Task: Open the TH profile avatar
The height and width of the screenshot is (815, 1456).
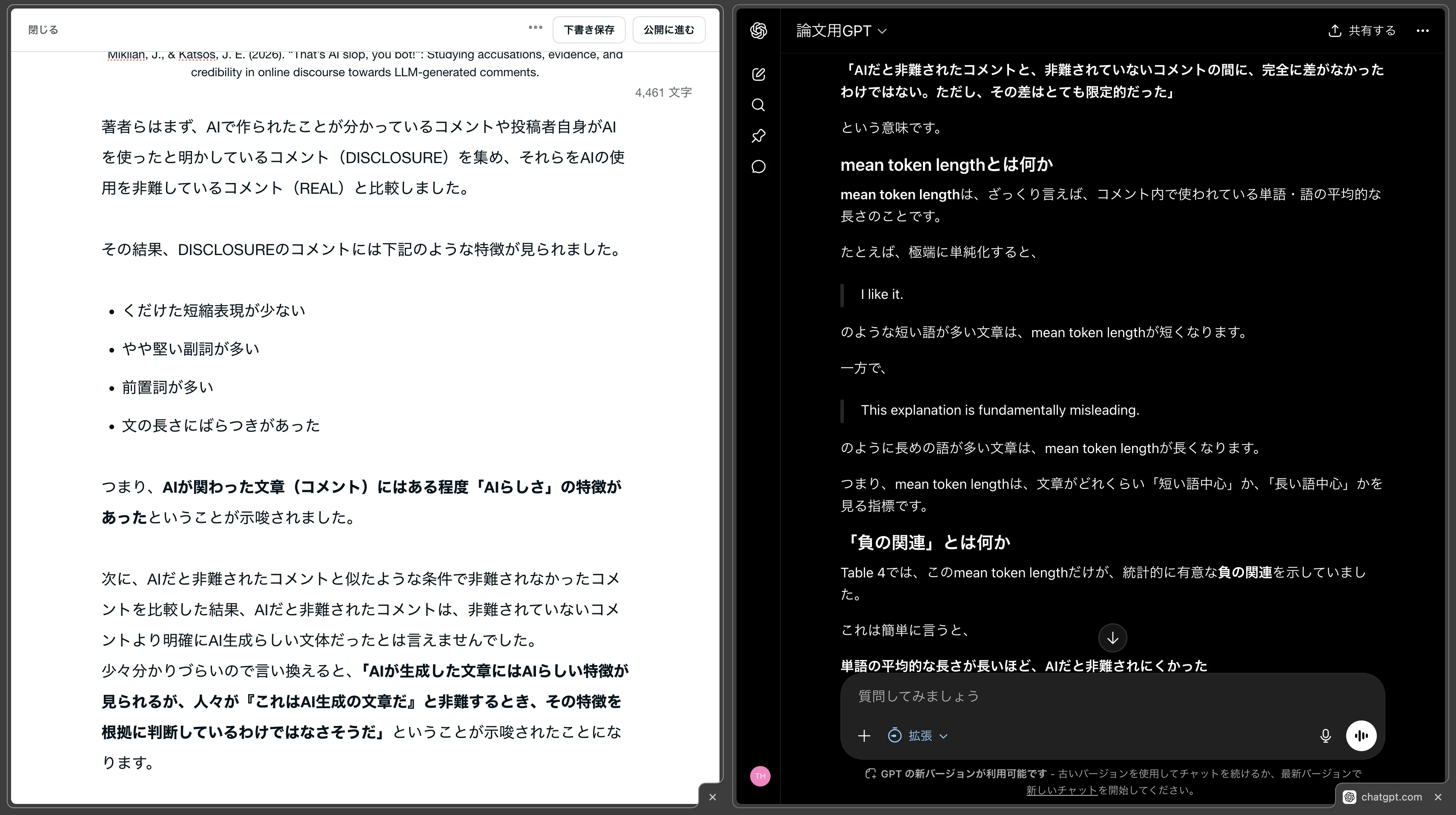Action: pyautogui.click(x=760, y=776)
